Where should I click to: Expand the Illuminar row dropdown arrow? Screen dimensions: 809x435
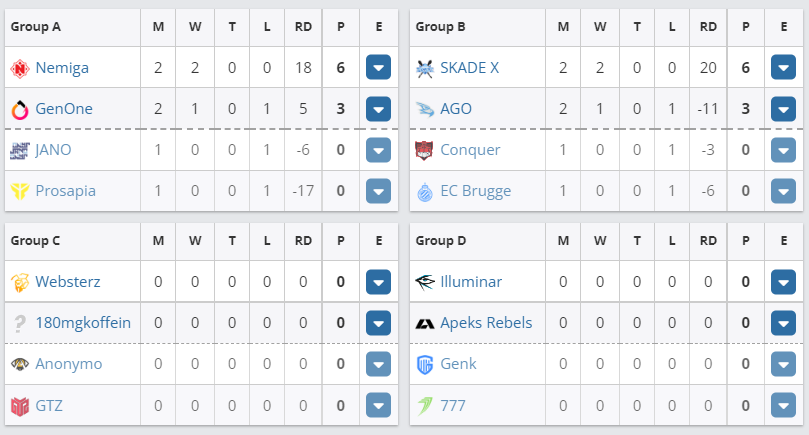point(783,282)
